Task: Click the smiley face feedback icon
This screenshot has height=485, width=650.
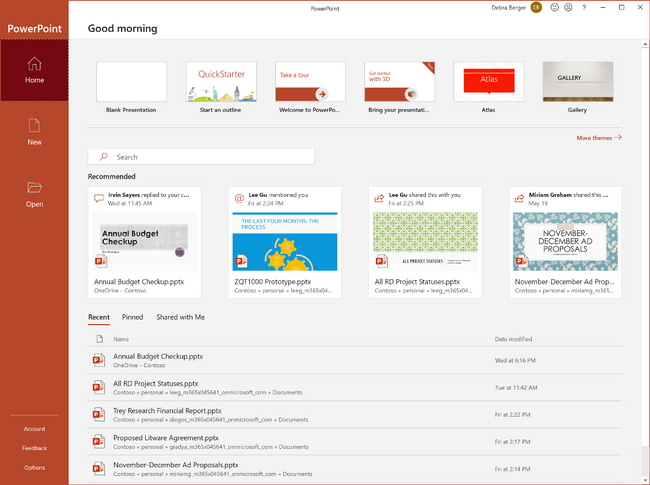Action: [554, 7]
